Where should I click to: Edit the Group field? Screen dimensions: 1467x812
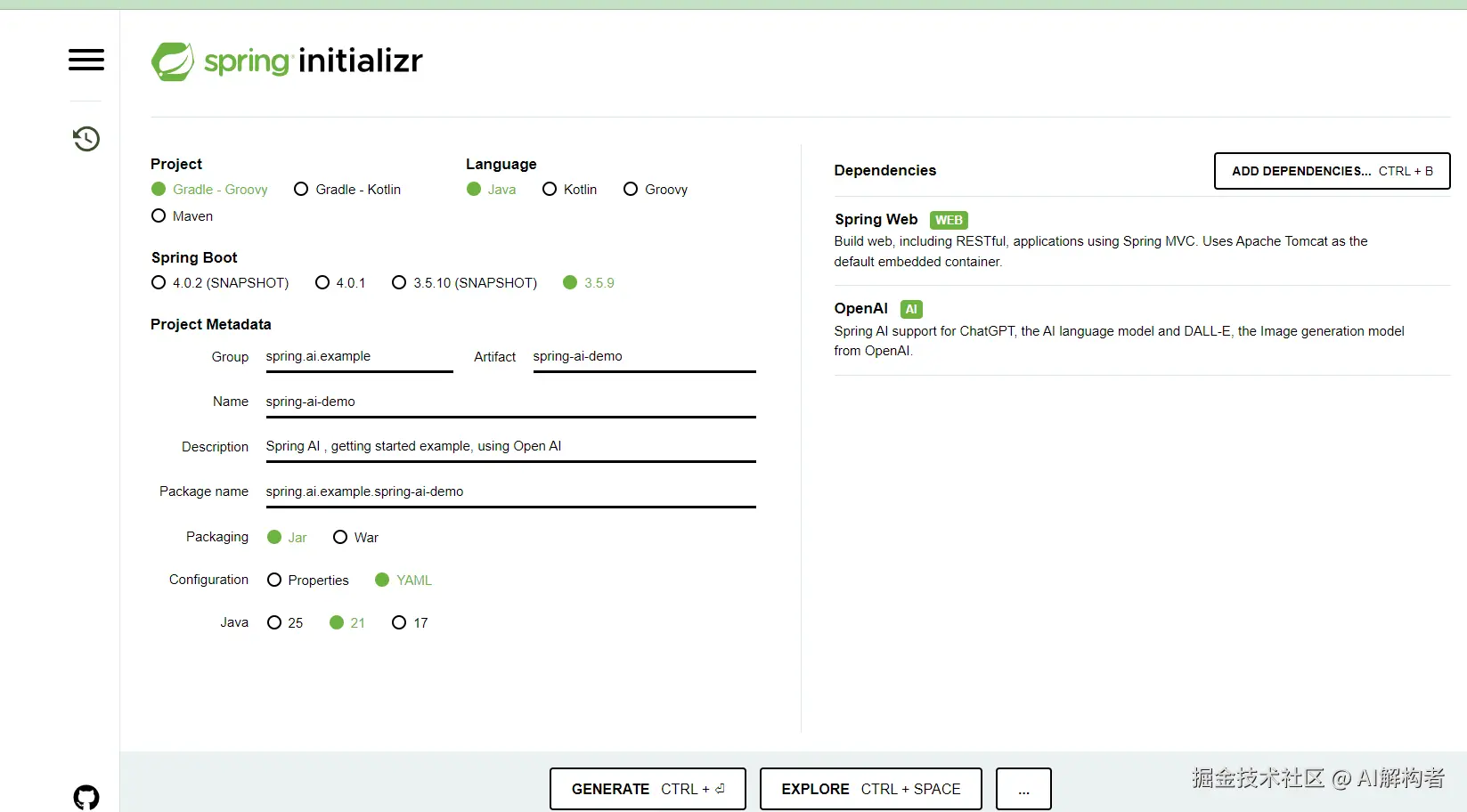pyautogui.click(x=359, y=357)
